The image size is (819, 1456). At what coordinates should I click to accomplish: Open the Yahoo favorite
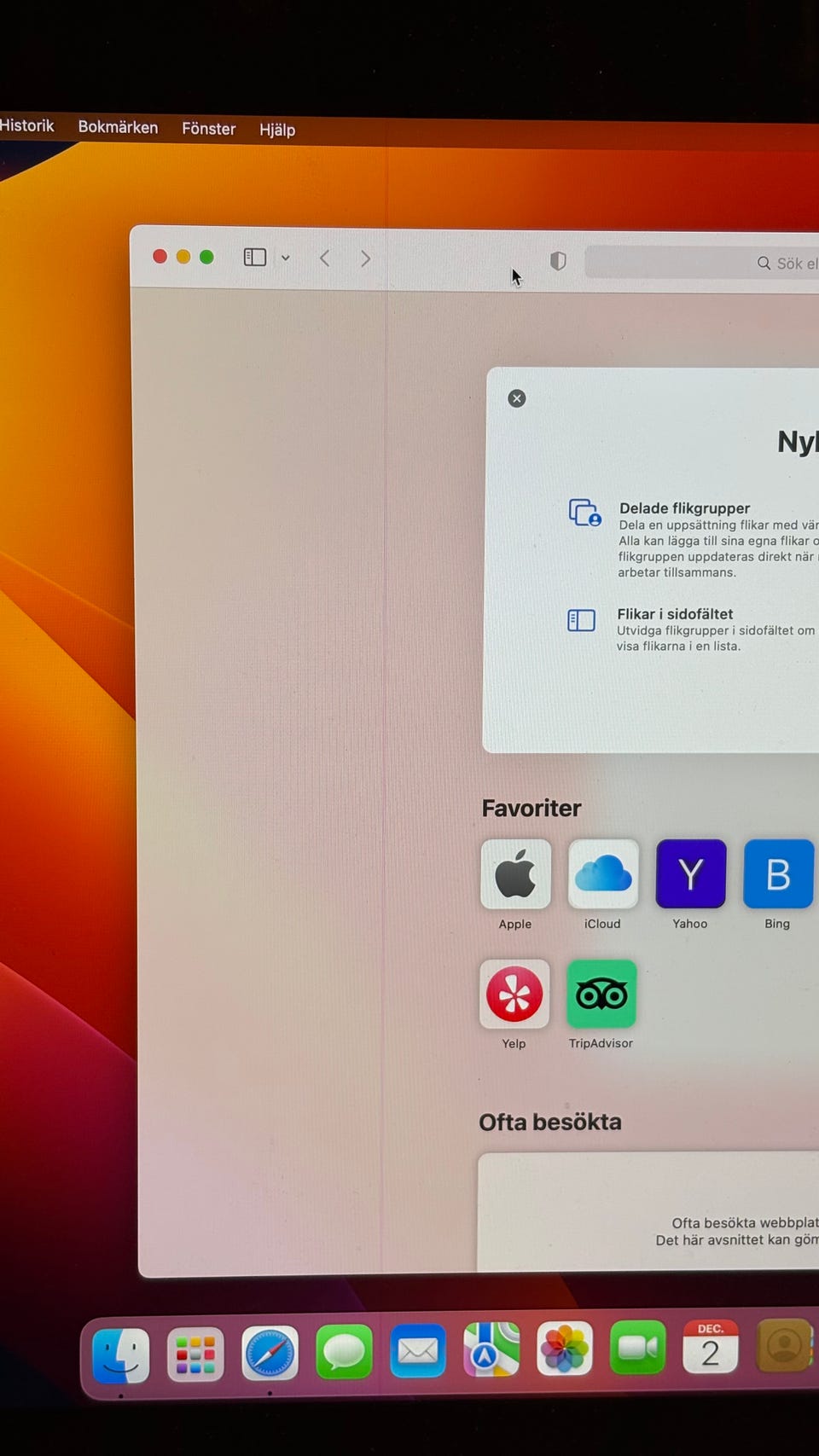[691, 874]
